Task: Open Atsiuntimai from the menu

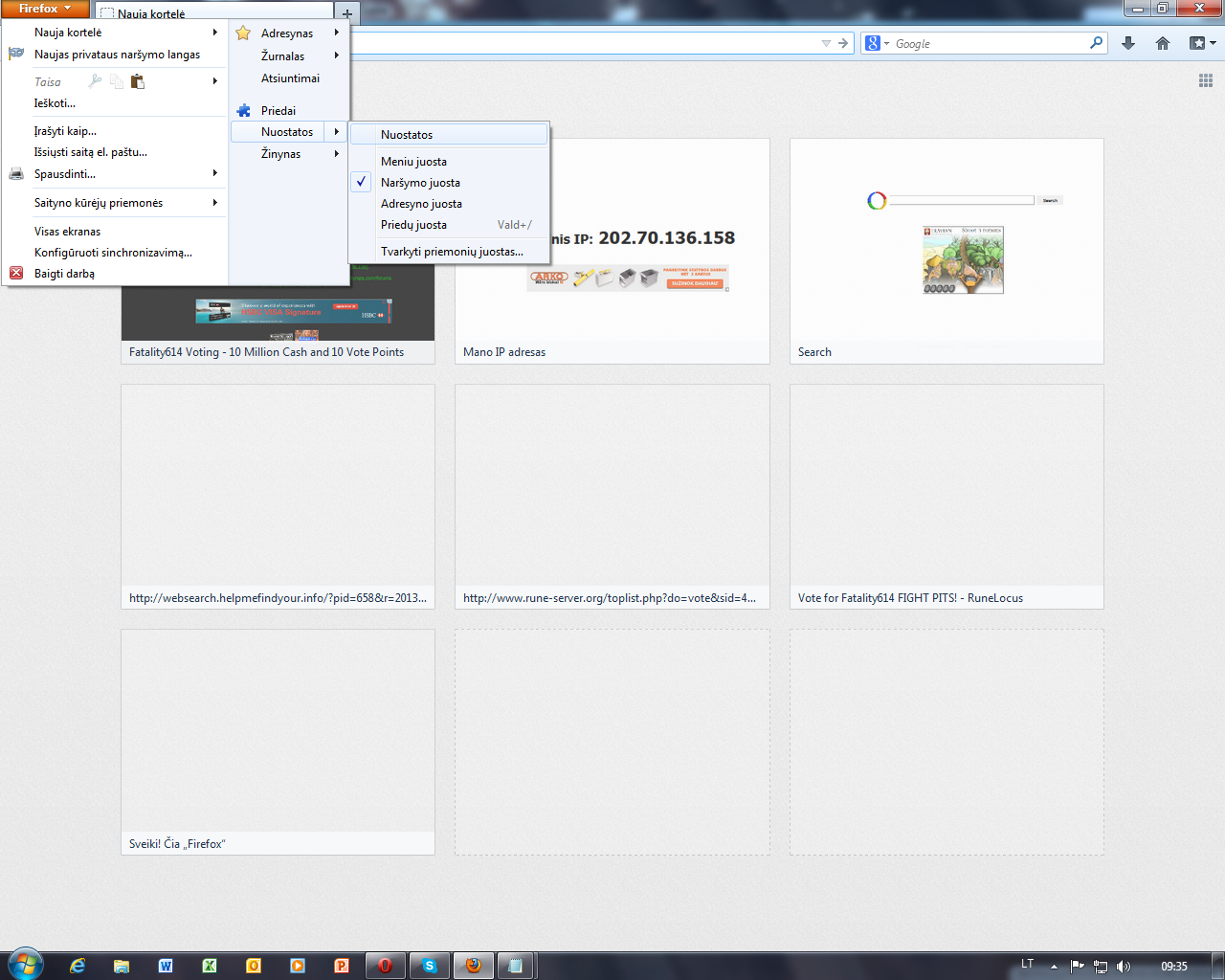Action: [x=289, y=78]
